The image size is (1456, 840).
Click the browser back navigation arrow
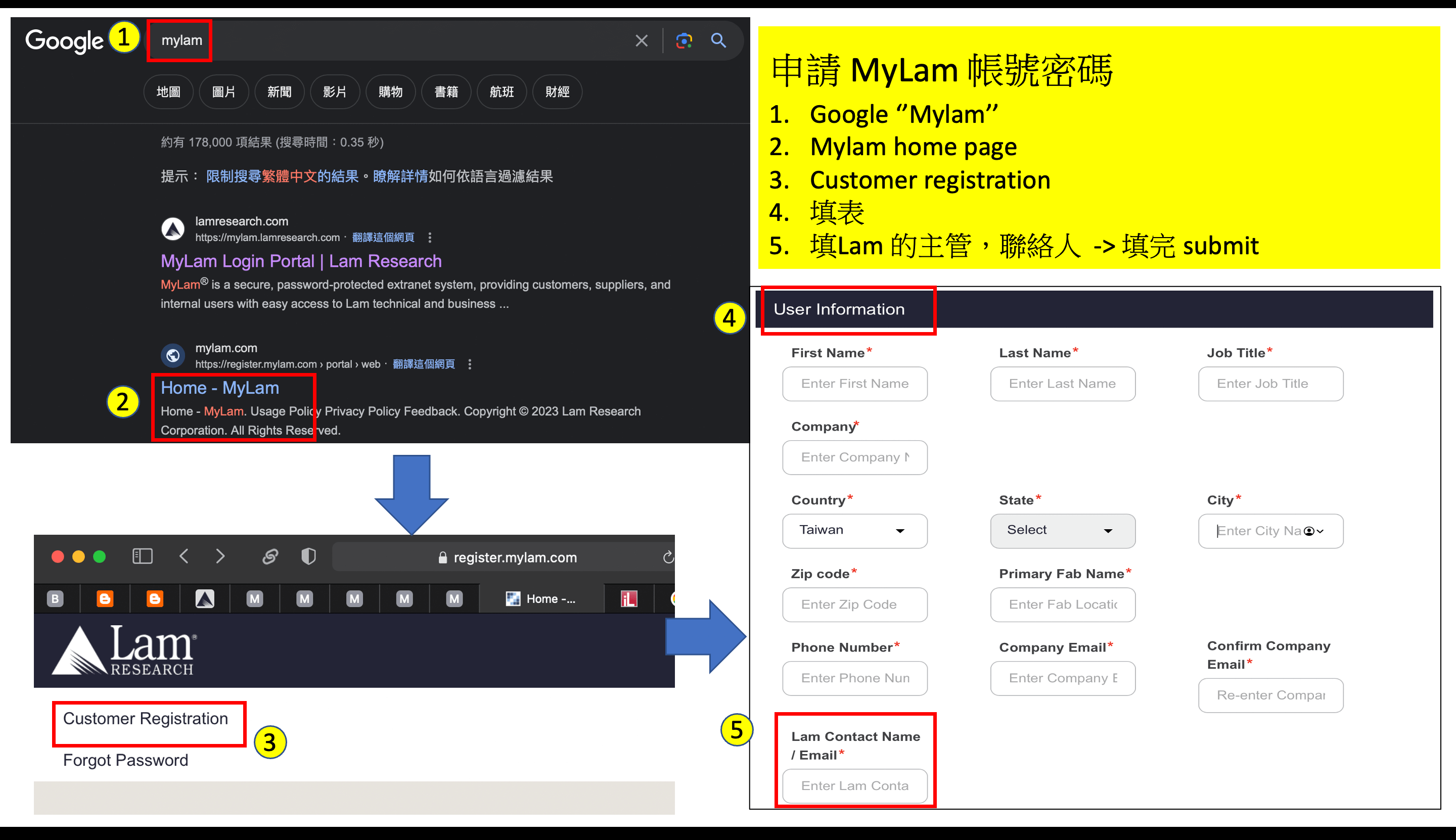click(x=185, y=557)
